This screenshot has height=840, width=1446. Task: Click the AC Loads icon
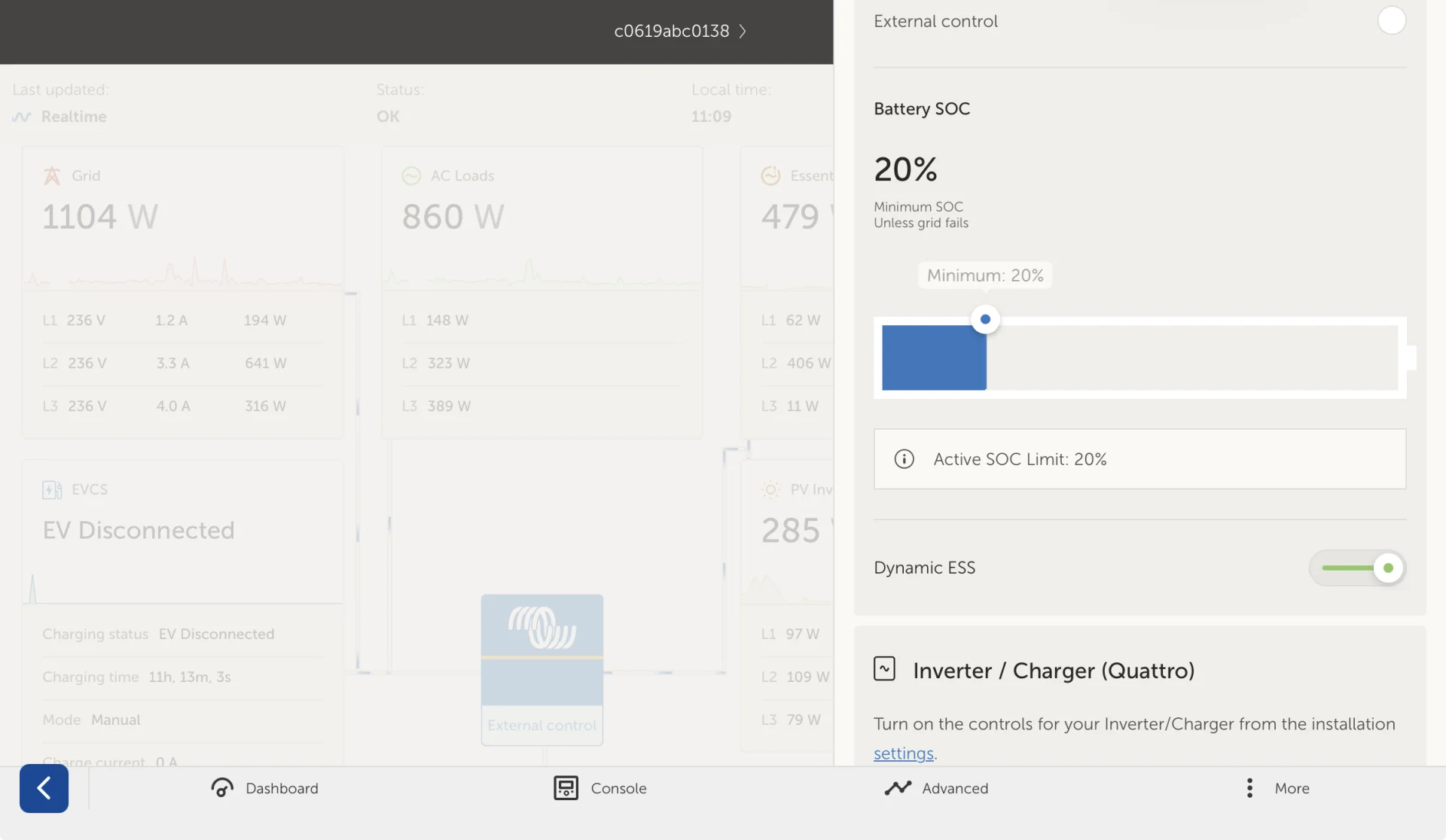411,175
